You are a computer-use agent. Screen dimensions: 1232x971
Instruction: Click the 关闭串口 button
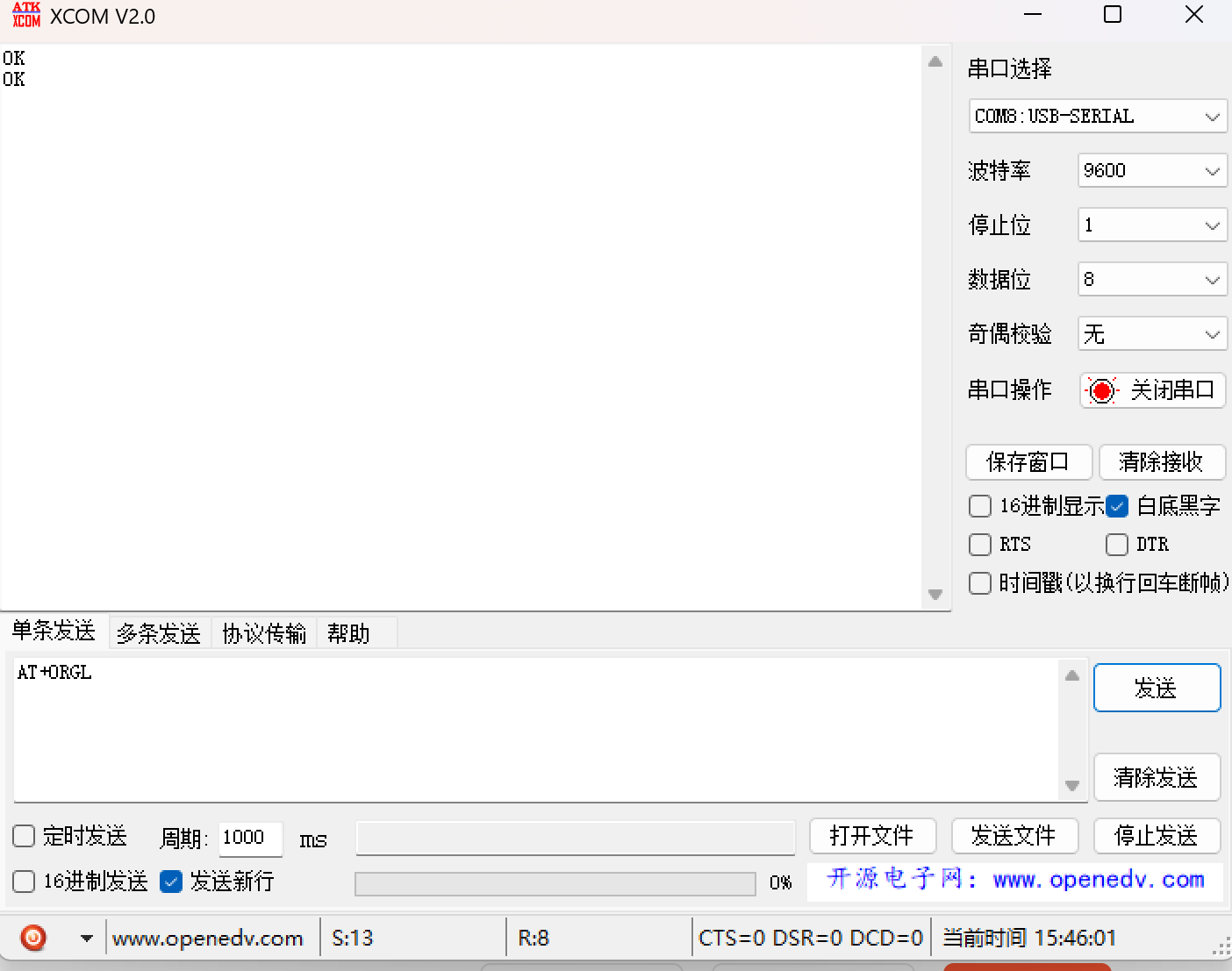[1152, 390]
